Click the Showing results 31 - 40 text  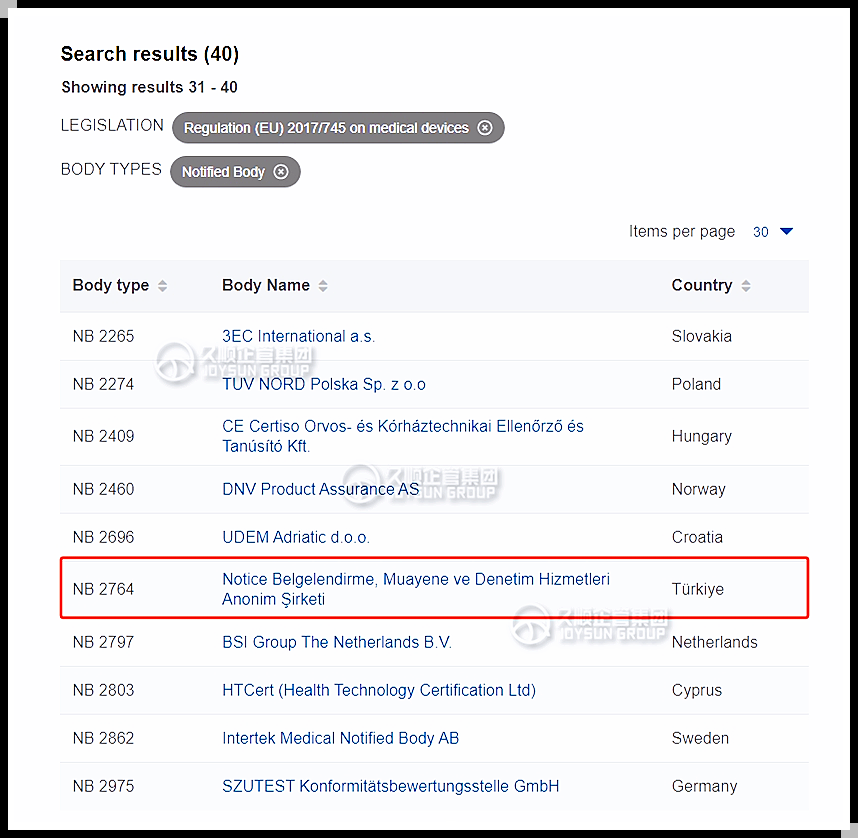[x=149, y=87]
